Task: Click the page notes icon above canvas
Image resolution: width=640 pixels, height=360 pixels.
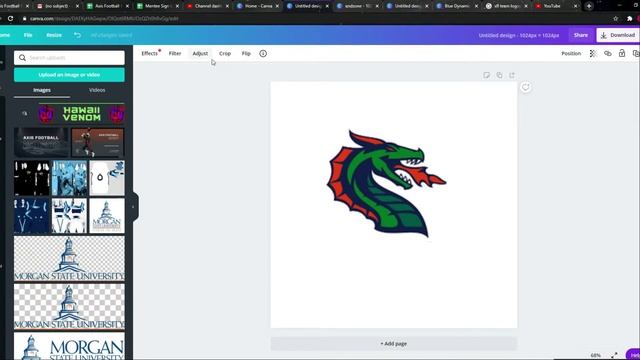Action: 487,75
